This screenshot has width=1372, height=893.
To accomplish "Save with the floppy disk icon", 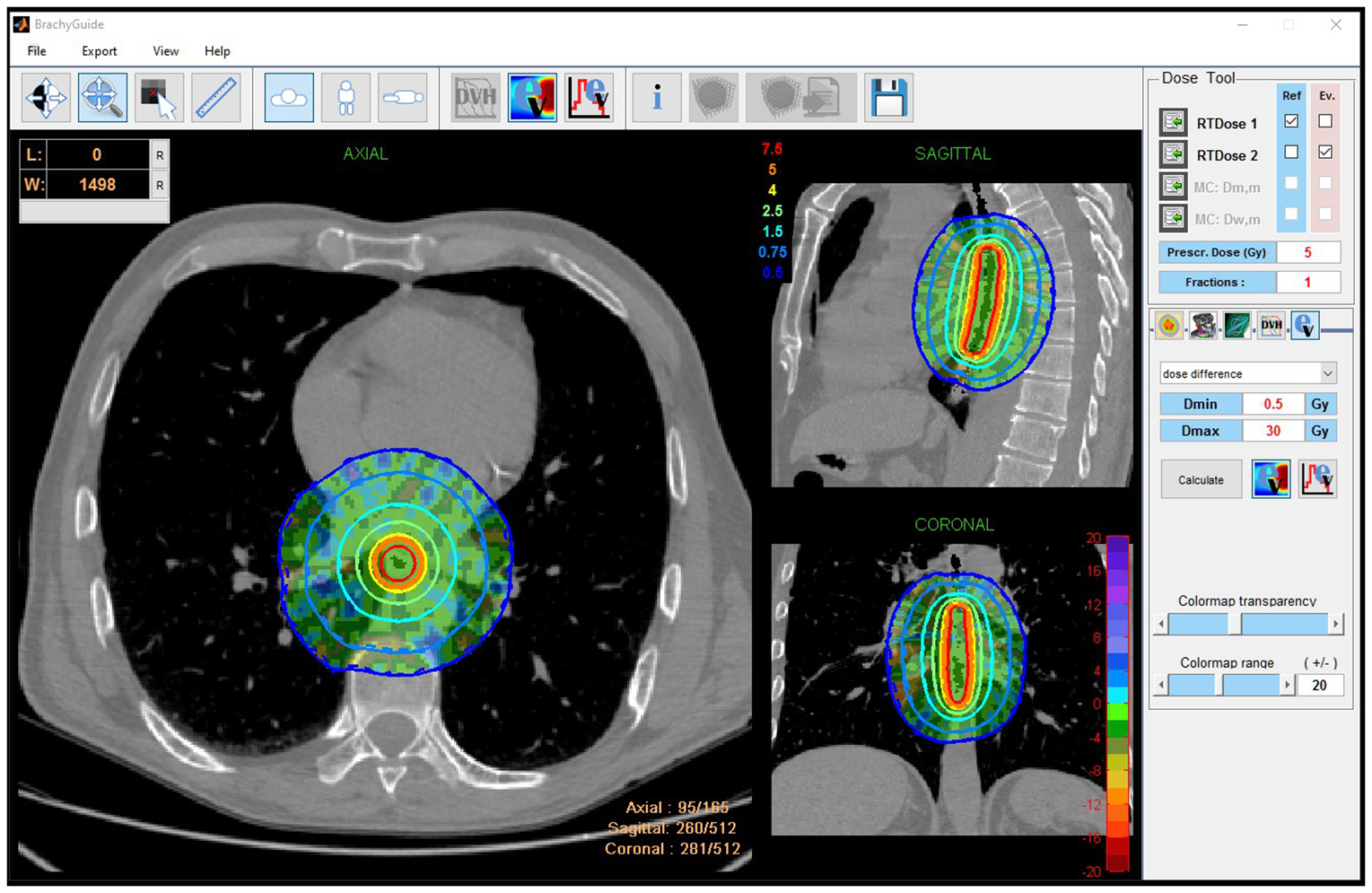I will click(888, 97).
